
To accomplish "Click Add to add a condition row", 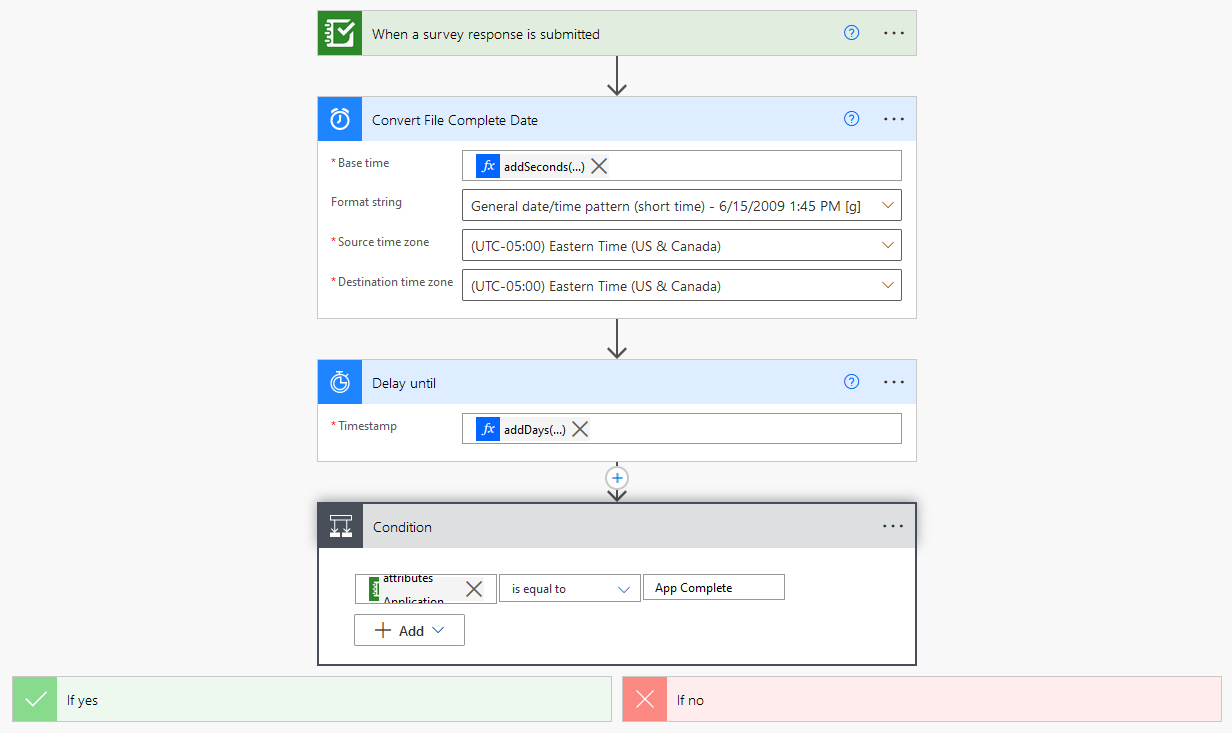I will pyautogui.click(x=409, y=631).
